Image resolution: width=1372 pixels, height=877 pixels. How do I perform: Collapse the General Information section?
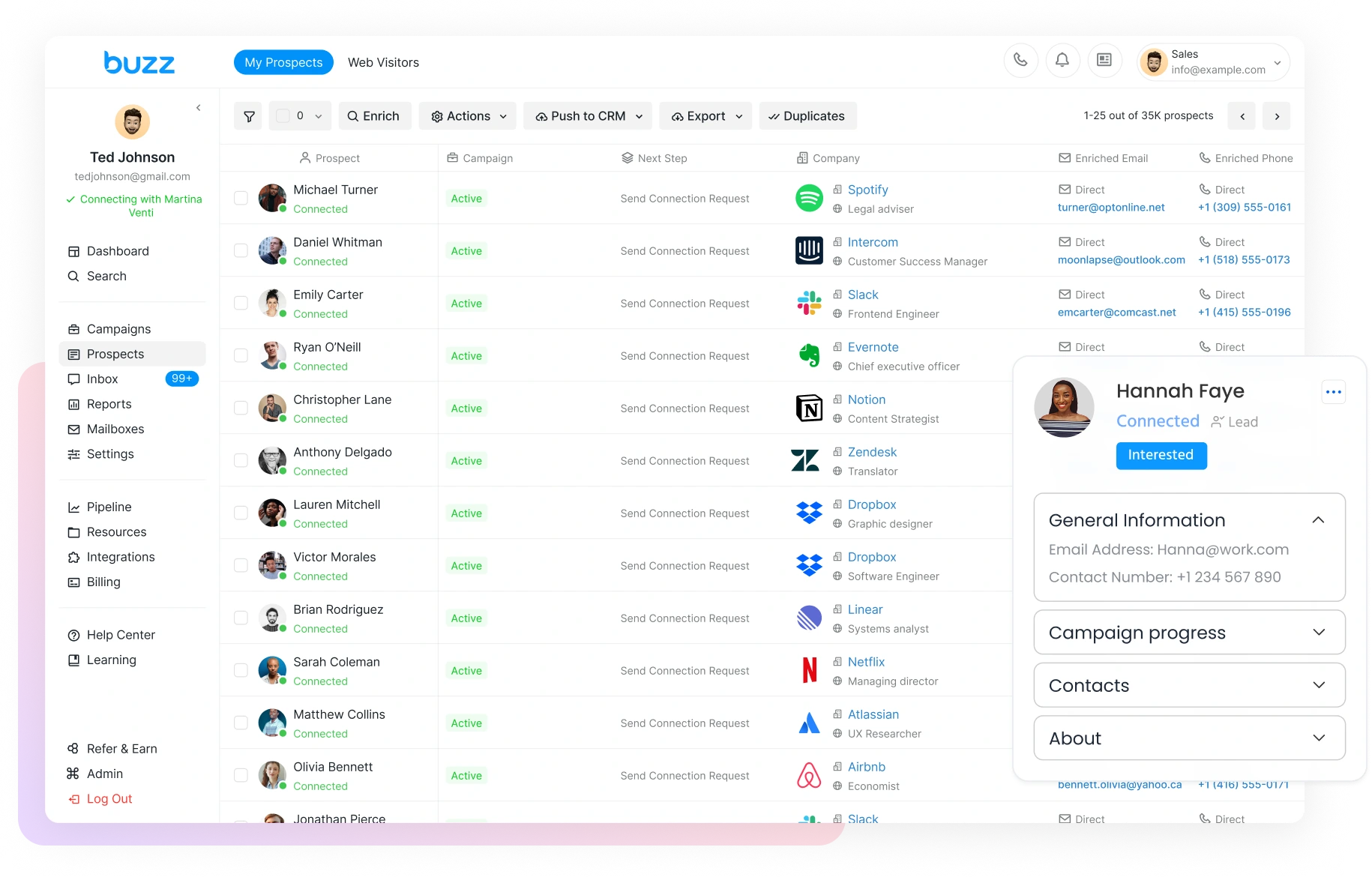(1318, 520)
